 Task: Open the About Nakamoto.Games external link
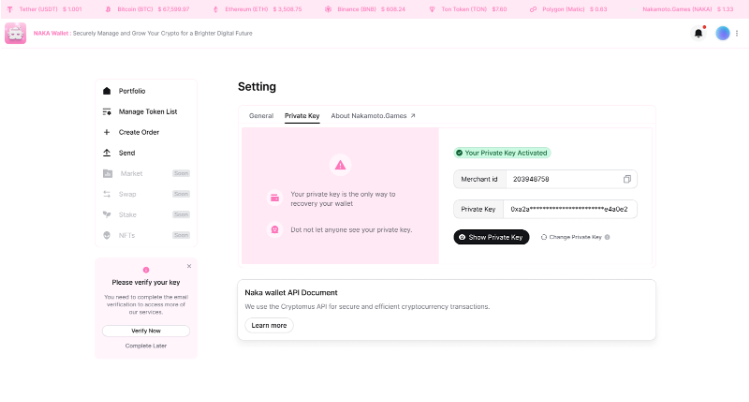[373, 116]
